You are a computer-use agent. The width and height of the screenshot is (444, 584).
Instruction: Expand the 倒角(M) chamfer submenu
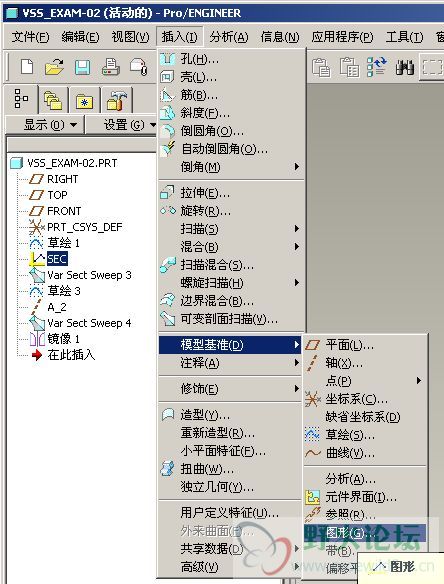[232, 167]
